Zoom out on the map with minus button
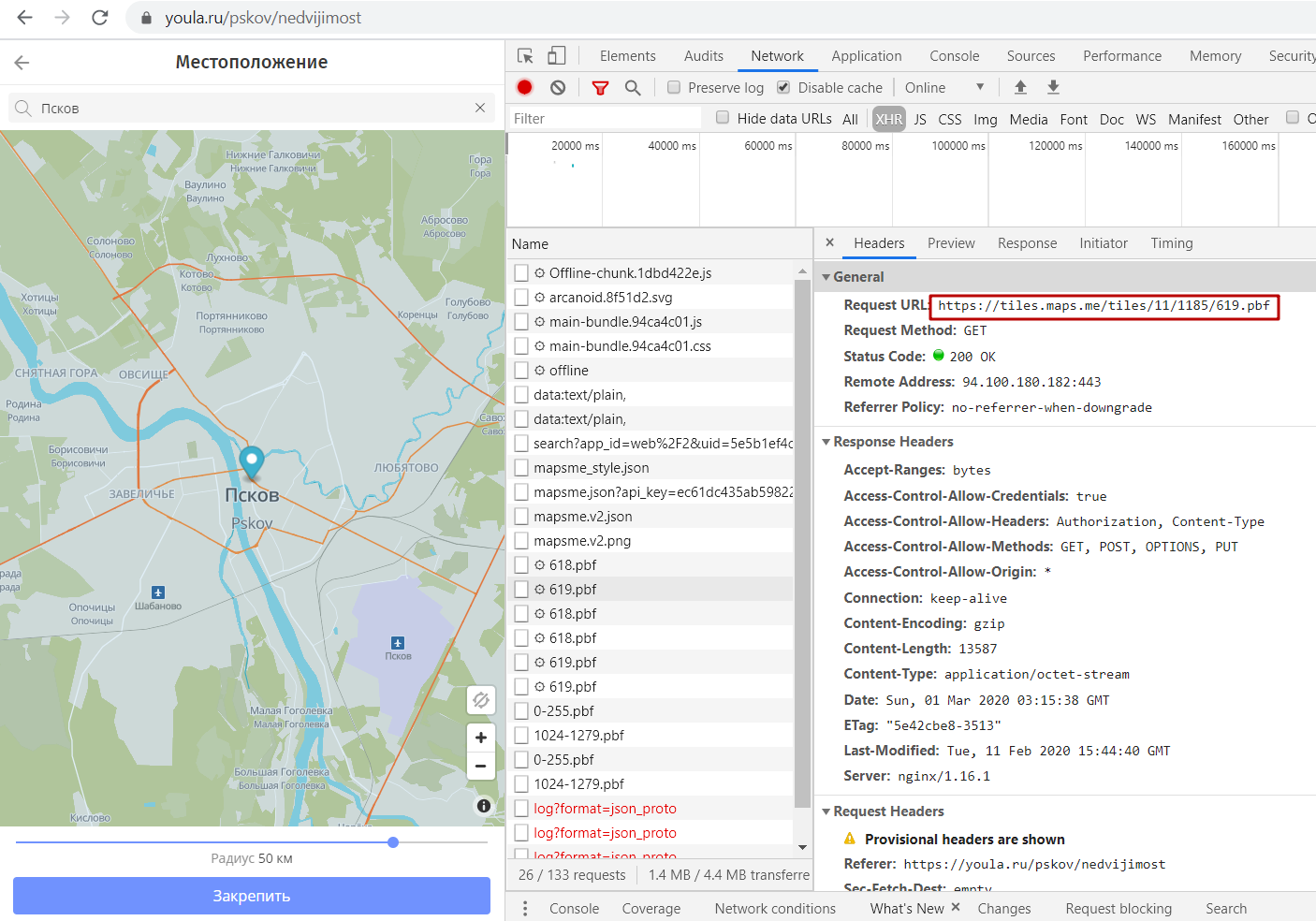 (480, 766)
